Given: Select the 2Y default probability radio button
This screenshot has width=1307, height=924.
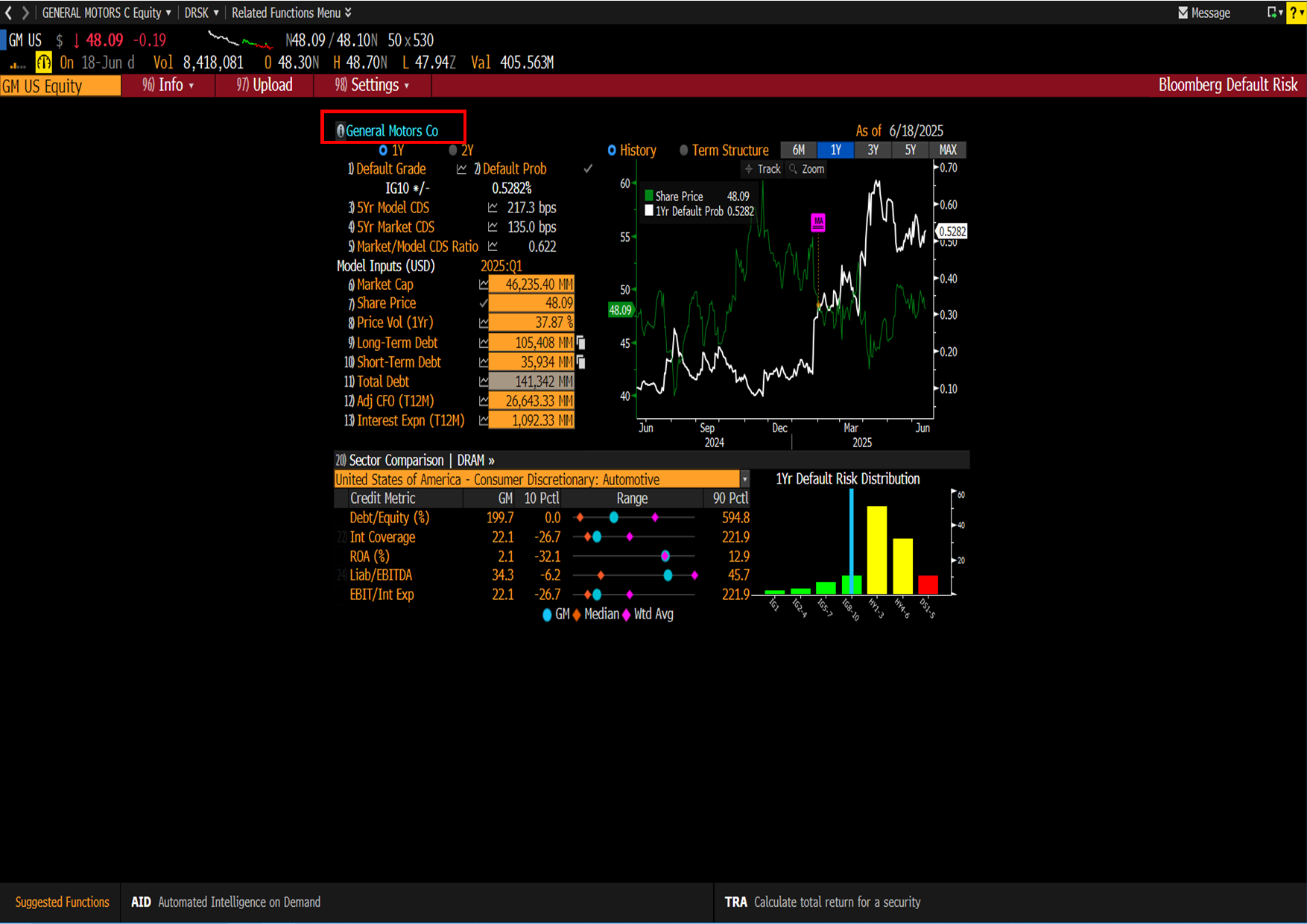Looking at the screenshot, I should click(x=453, y=151).
